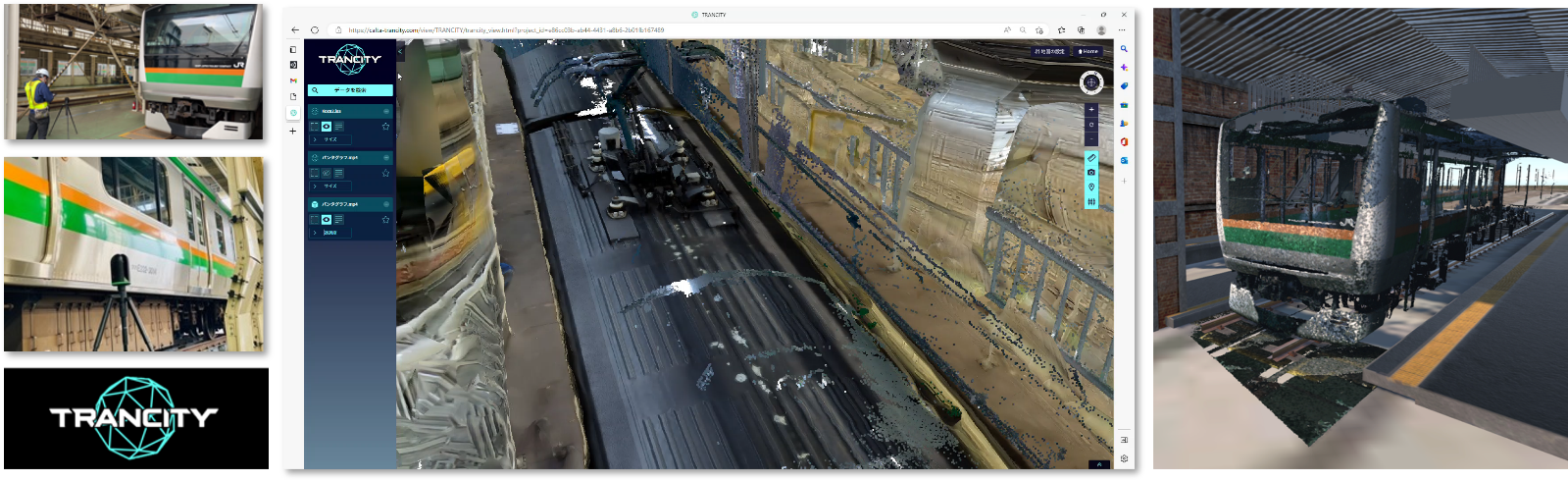Open the read aloud icon in address bar
Screen dimensions: 1568x481
(1007, 29)
